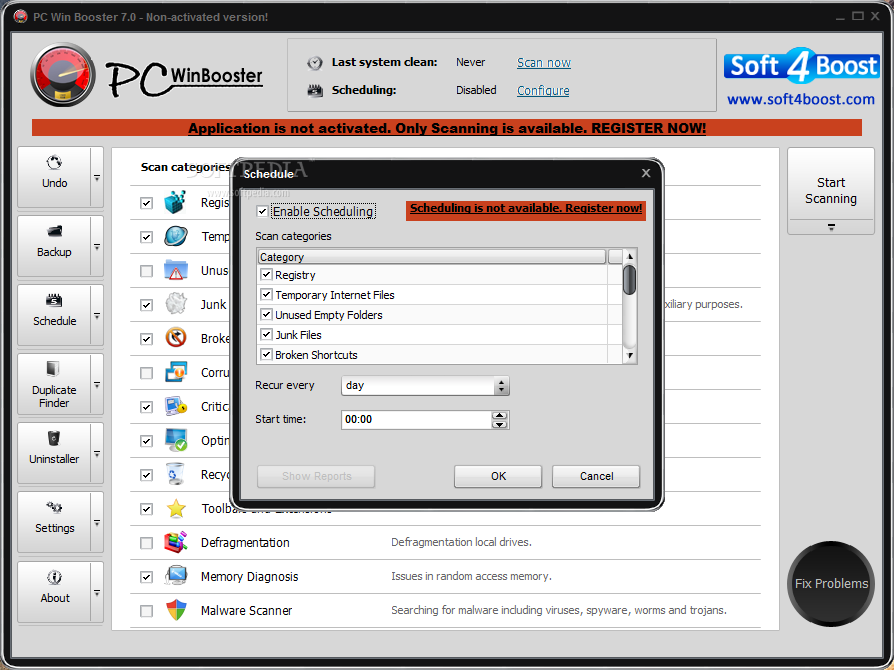Image resolution: width=894 pixels, height=670 pixels.
Task: Uncheck Temporary Internet Files in schedule list
Action: pos(266,295)
